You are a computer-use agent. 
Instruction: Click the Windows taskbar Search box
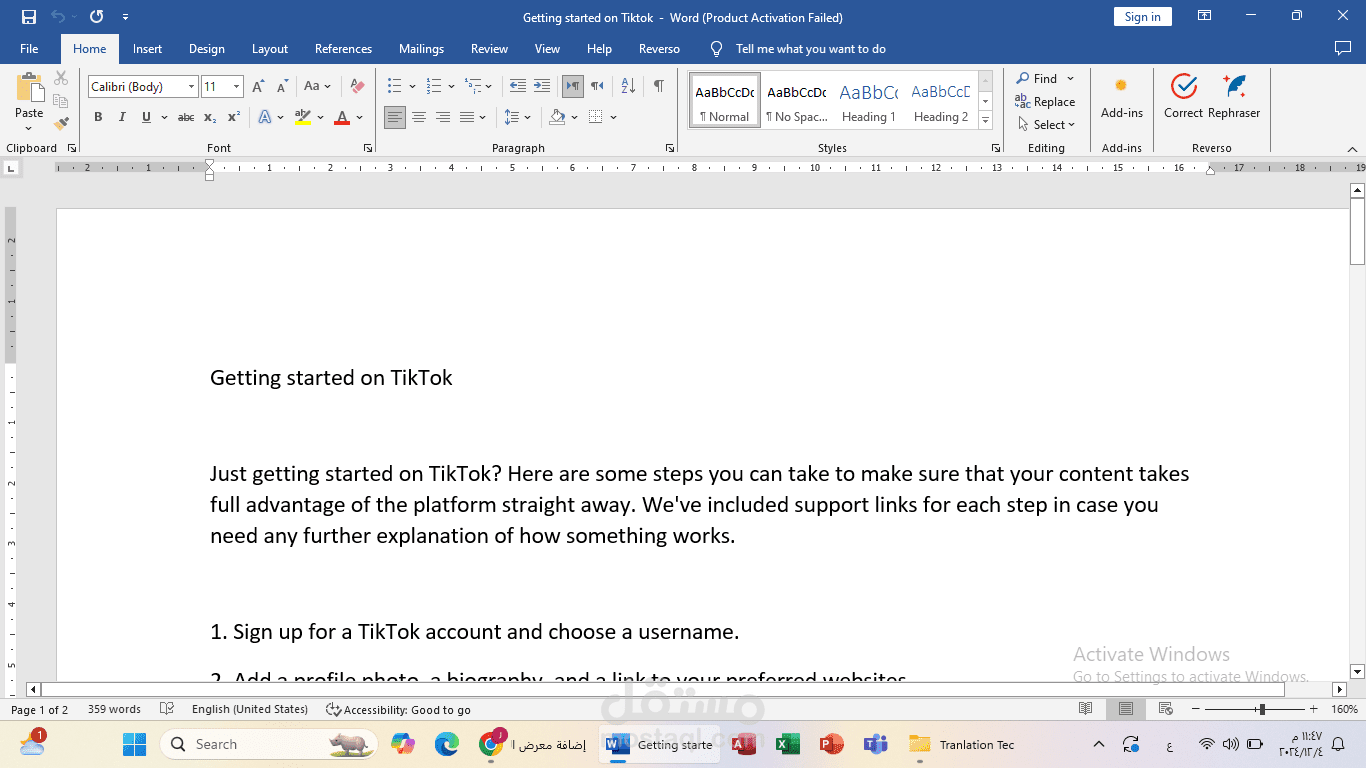(x=269, y=744)
